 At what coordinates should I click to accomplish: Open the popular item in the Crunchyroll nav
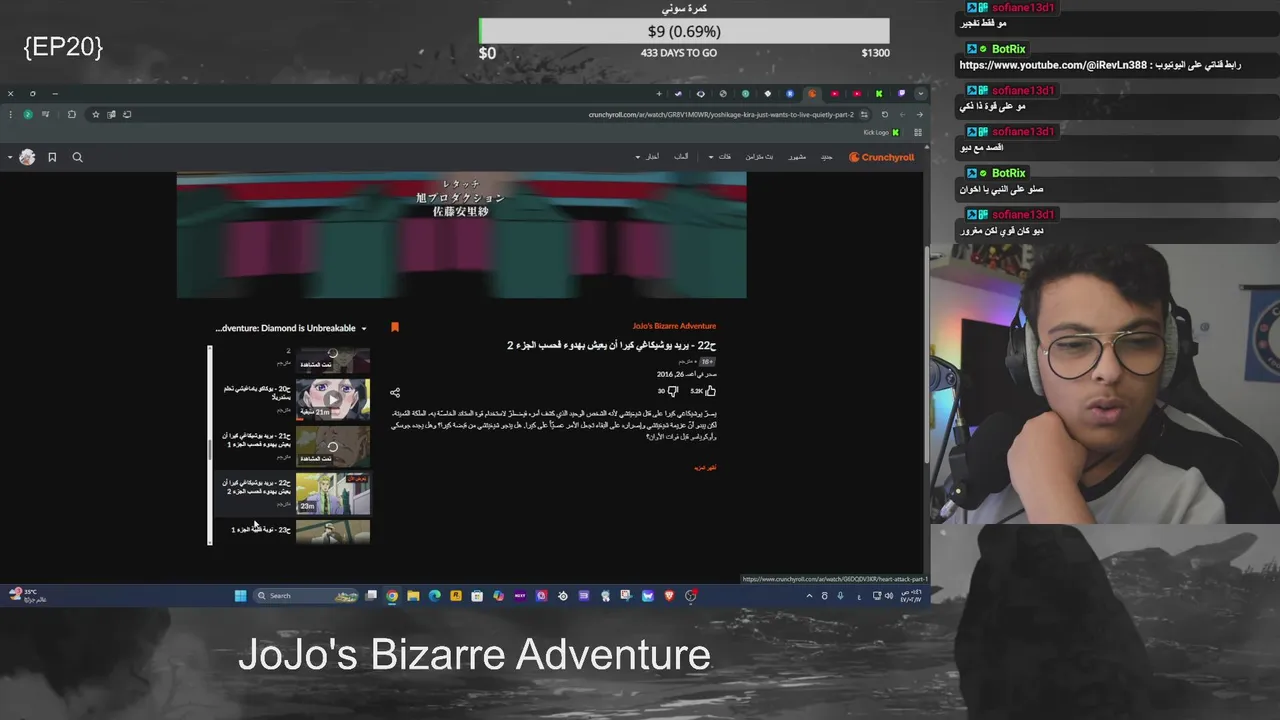click(x=797, y=157)
